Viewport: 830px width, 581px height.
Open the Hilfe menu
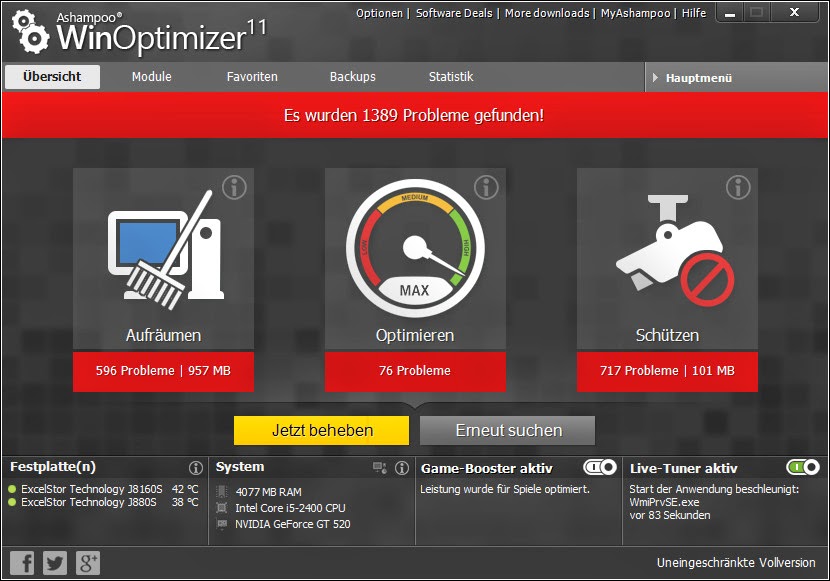tap(693, 13)
